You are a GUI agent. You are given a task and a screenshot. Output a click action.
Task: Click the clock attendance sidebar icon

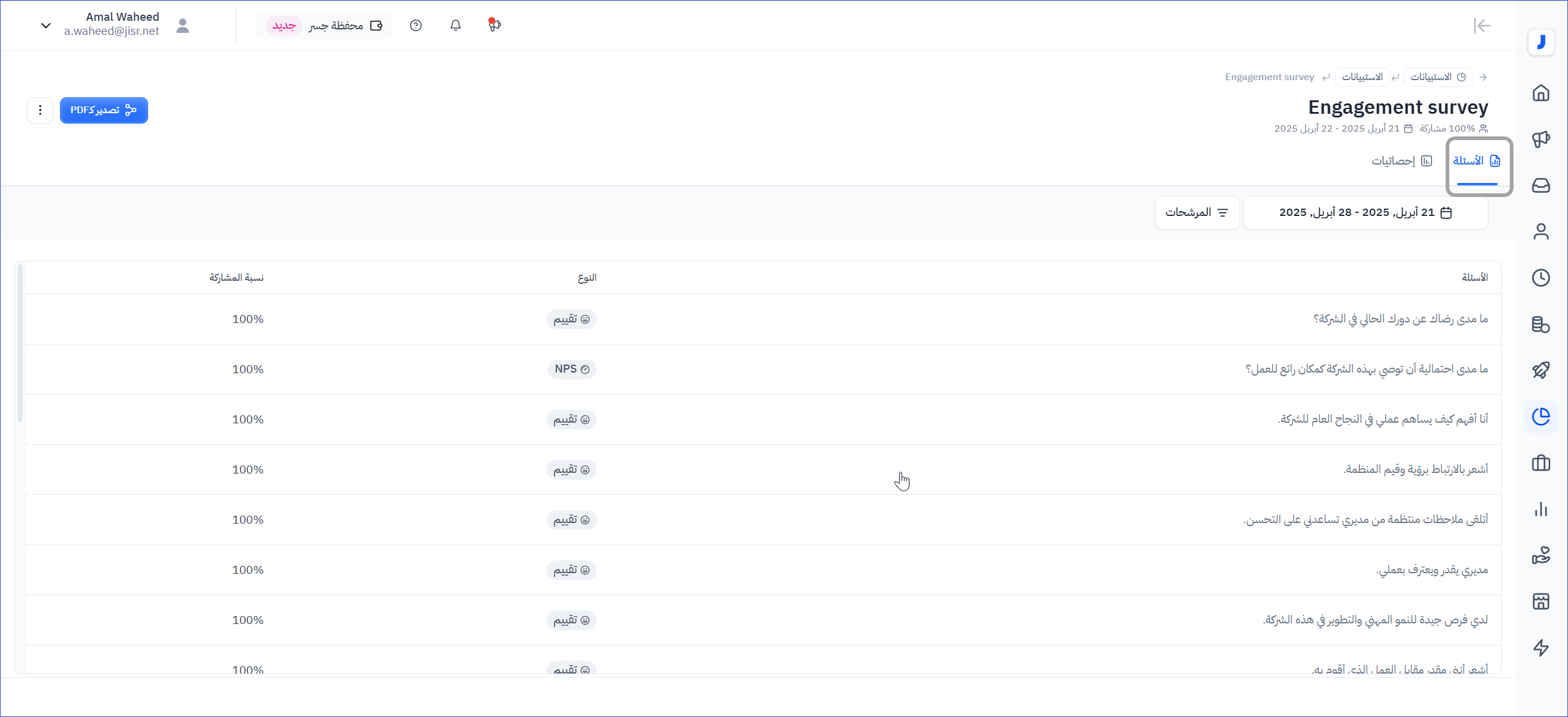(1540, 278)
